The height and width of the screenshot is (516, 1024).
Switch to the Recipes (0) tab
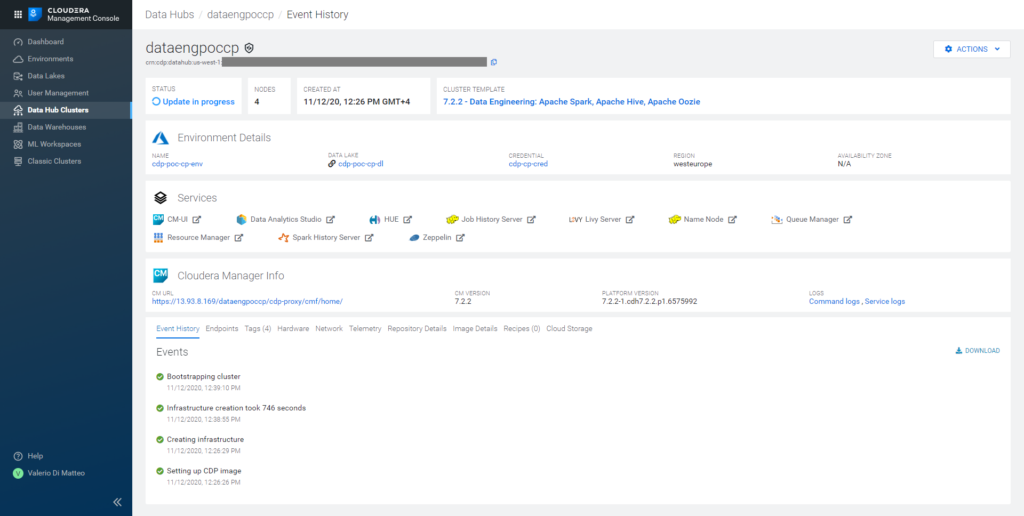click(522, 329)
